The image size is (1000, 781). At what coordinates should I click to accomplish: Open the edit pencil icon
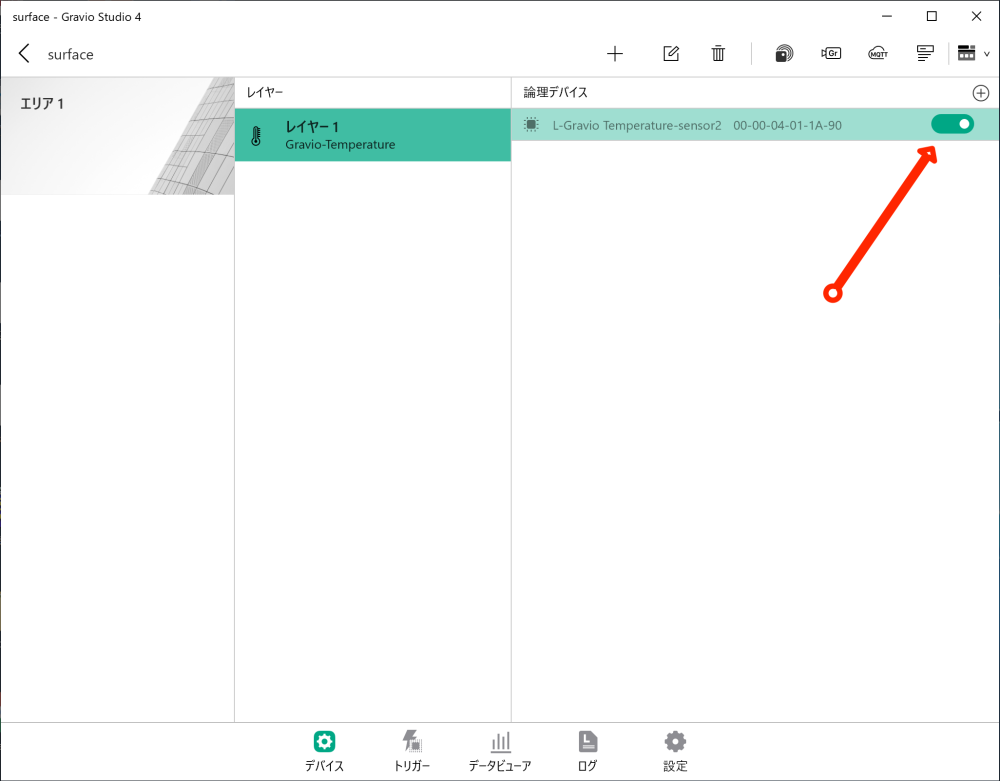[x=671, y=54]
